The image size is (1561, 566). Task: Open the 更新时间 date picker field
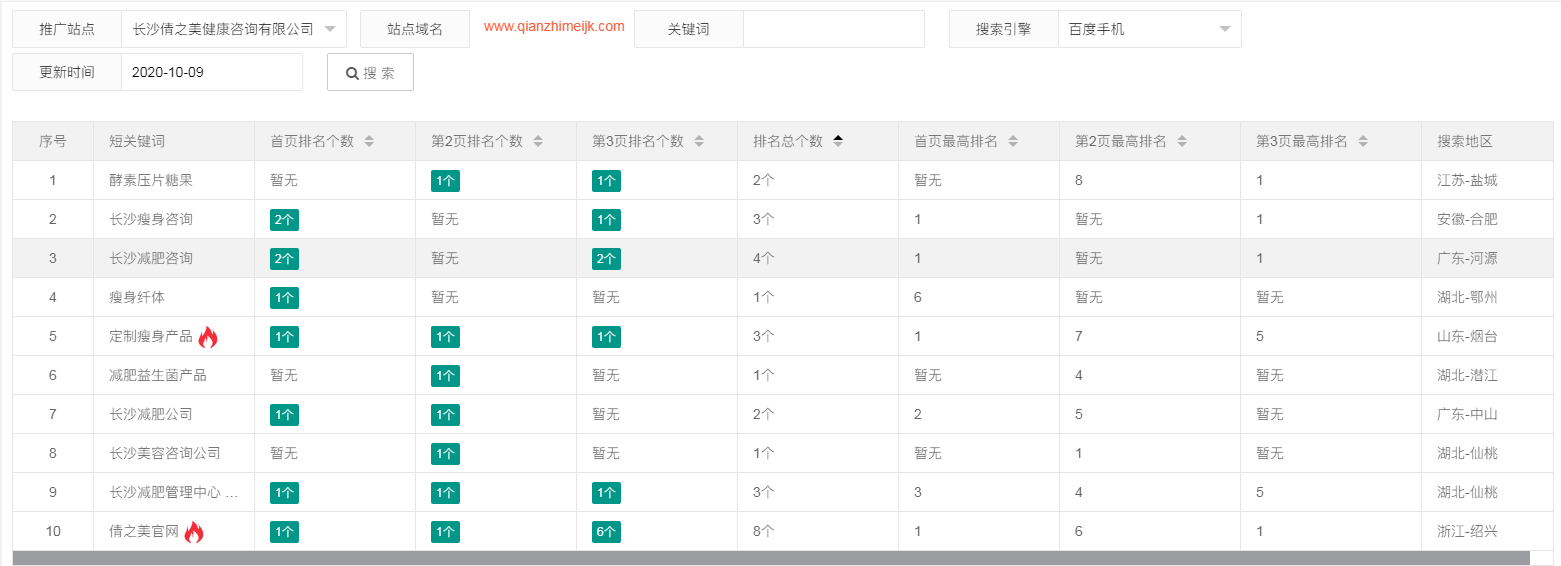(211, 72)
